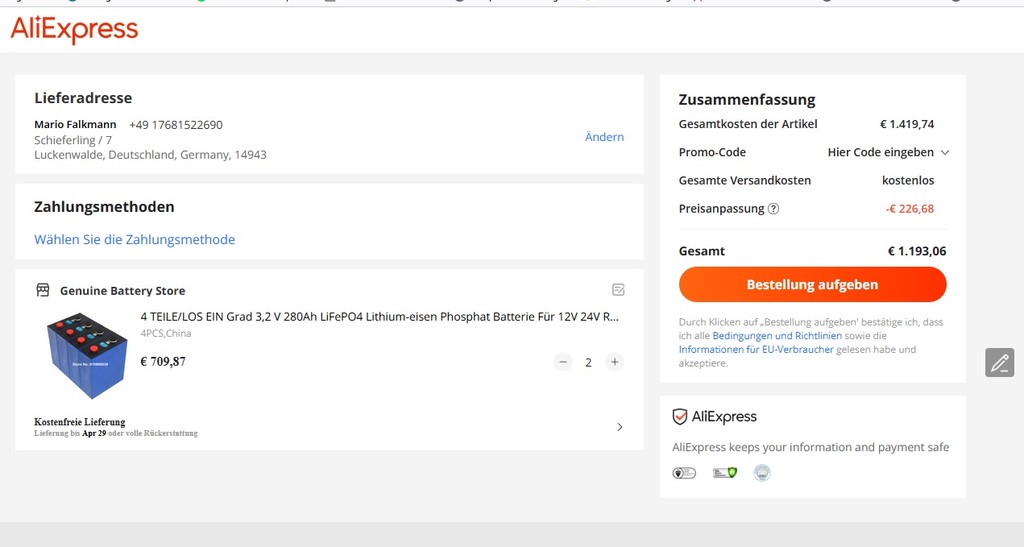Click the green shield security badge

725,473
